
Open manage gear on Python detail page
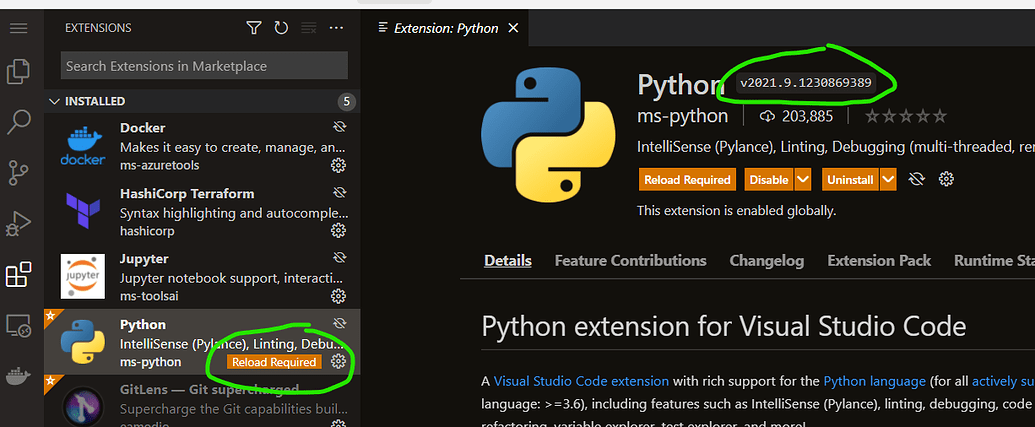coord(947,179)
